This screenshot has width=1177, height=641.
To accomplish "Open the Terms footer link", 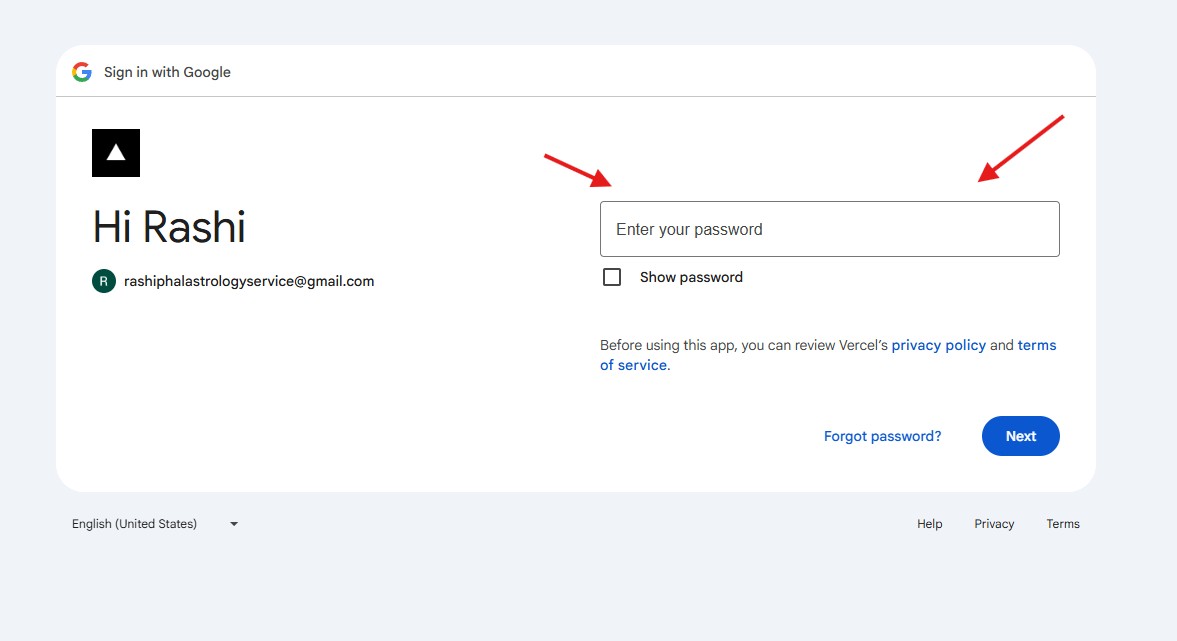I will click(x=1063, y=524).
